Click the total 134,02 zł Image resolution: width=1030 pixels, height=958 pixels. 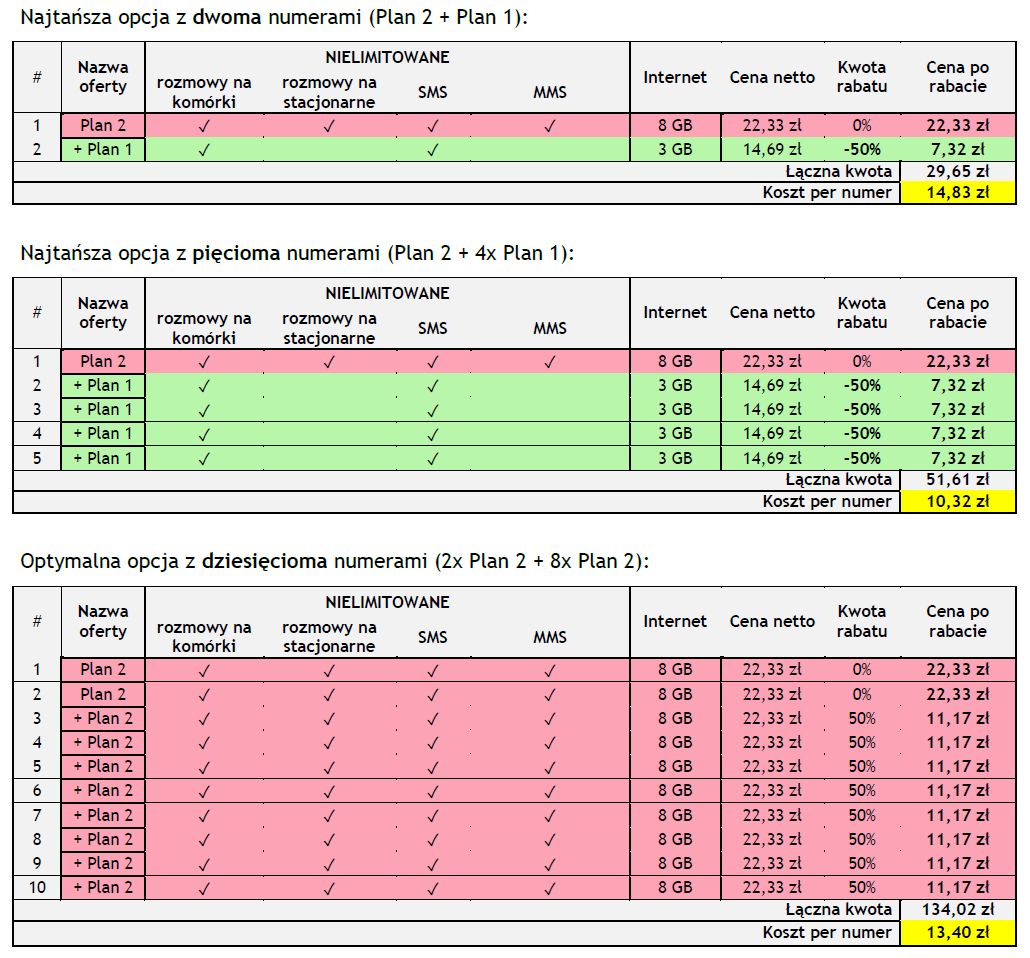pos(958,909)
